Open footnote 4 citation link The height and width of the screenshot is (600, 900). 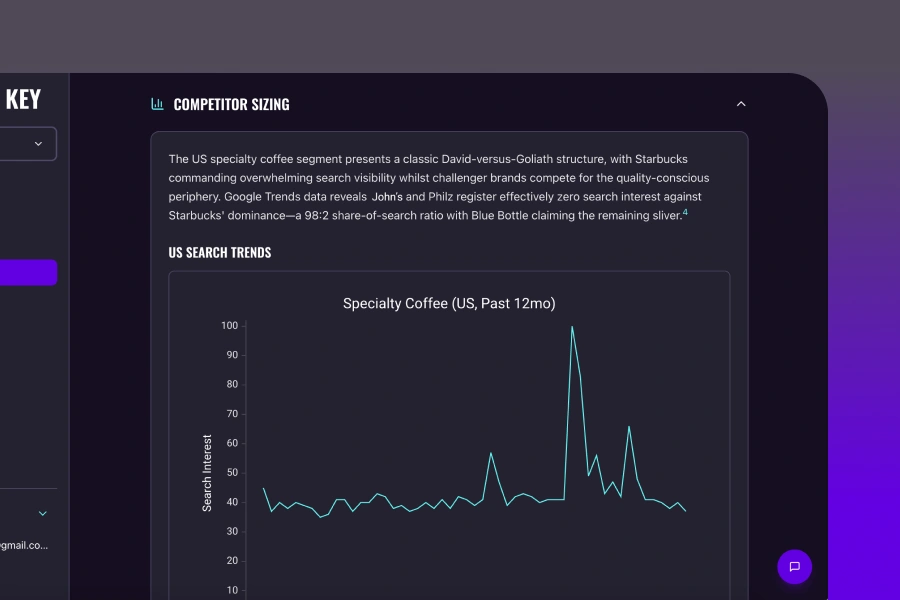pyautogui.click(x=685, y=212)
